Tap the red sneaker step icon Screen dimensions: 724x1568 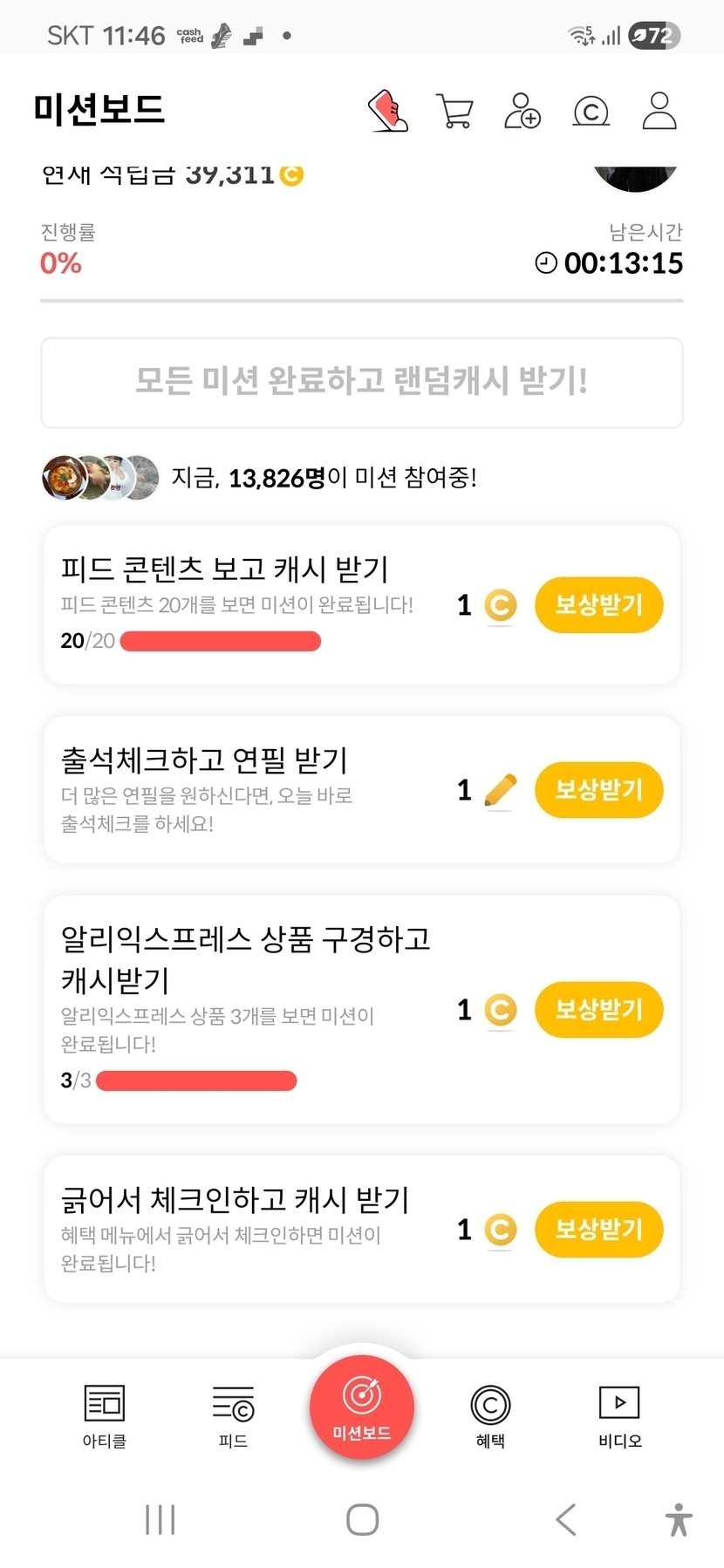click(x=388, y=112)
